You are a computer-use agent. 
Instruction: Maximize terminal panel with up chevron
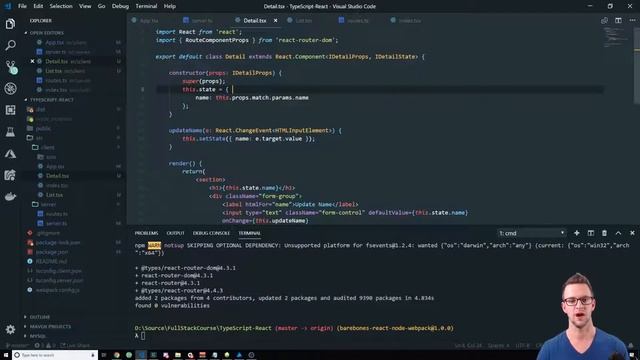[618, 233]
